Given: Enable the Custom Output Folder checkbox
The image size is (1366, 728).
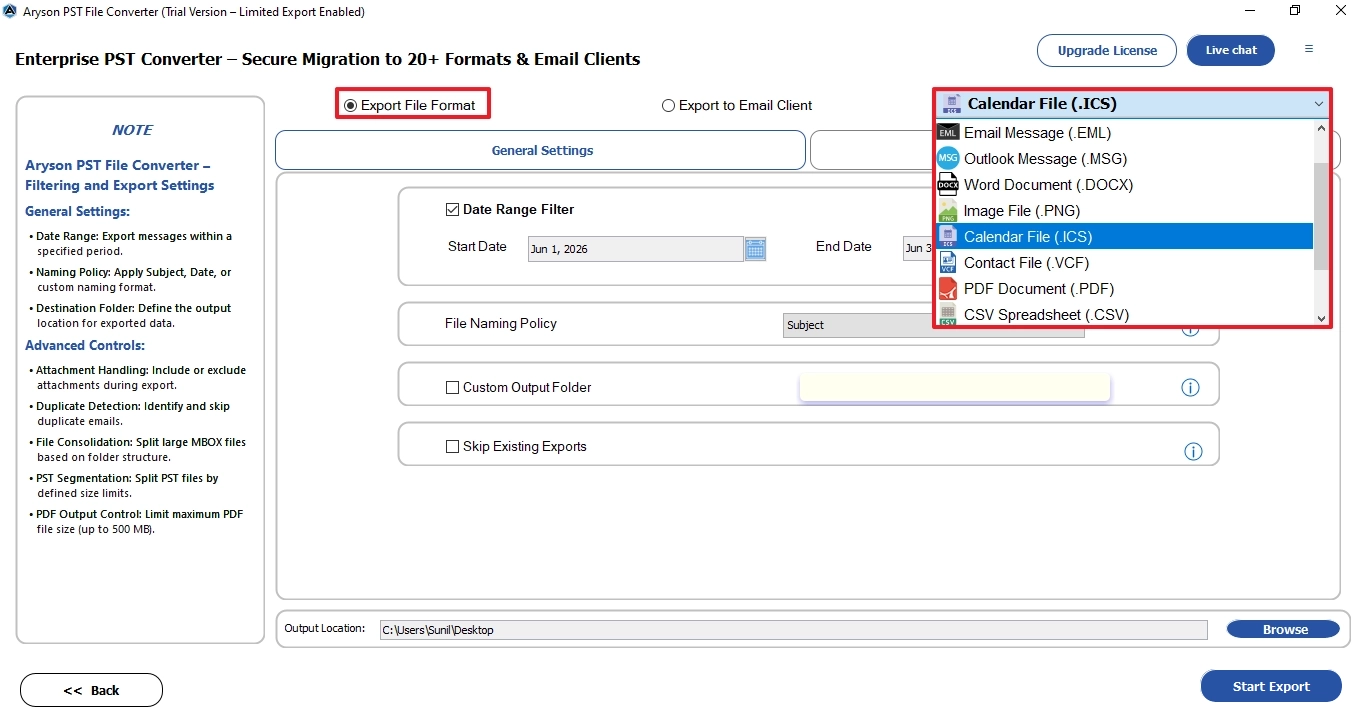Looking at the screenshot, I should [x=452, y=388].
